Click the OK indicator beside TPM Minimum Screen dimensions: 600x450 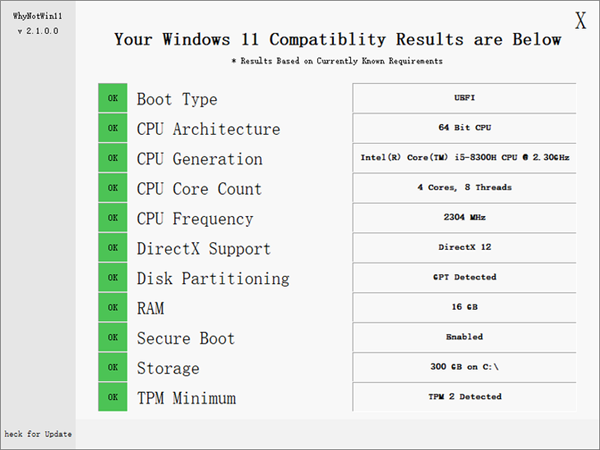113,397
